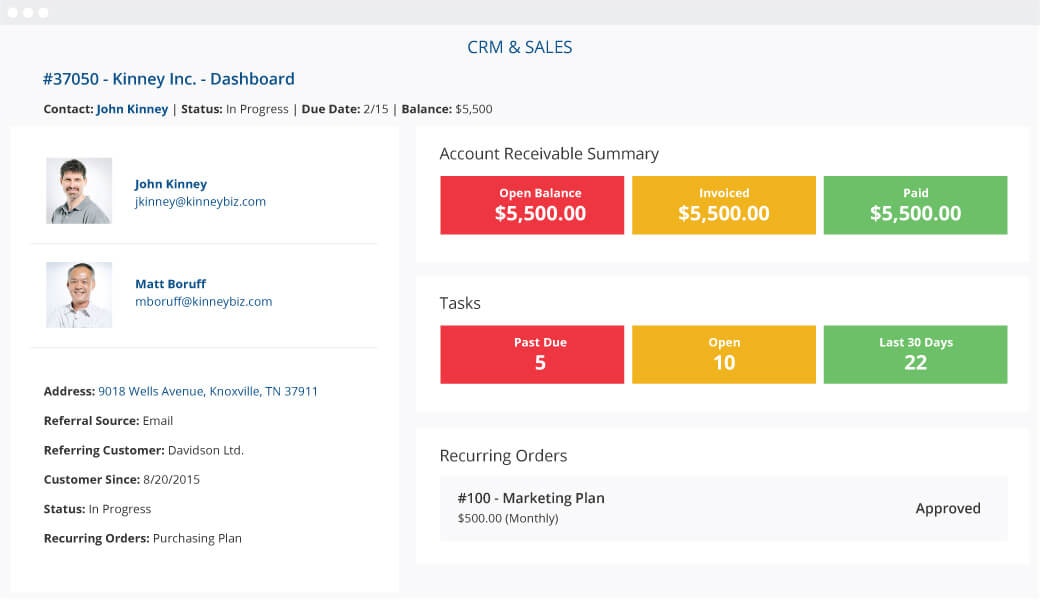This screenshot has width=1040, height=600.
Task: Email jkinney@kinneybiz.com
Action: point(200,202)
